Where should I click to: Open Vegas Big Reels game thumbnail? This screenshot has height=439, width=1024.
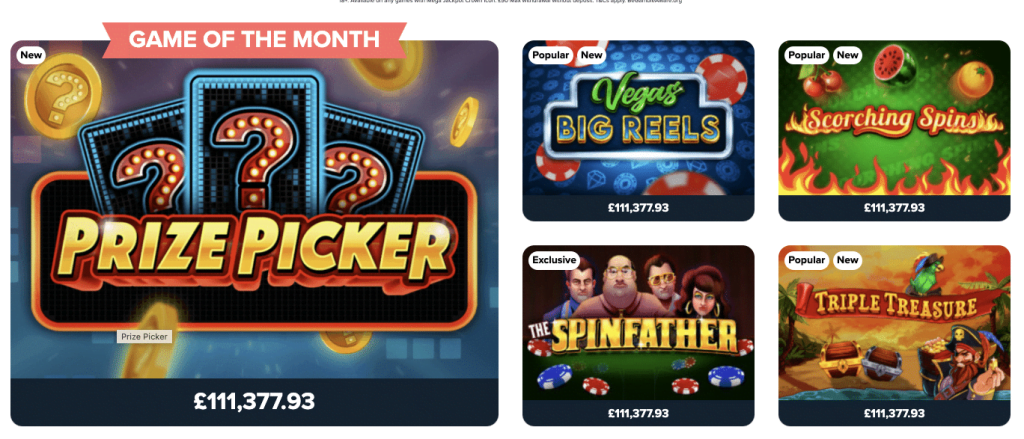(638, 118)
